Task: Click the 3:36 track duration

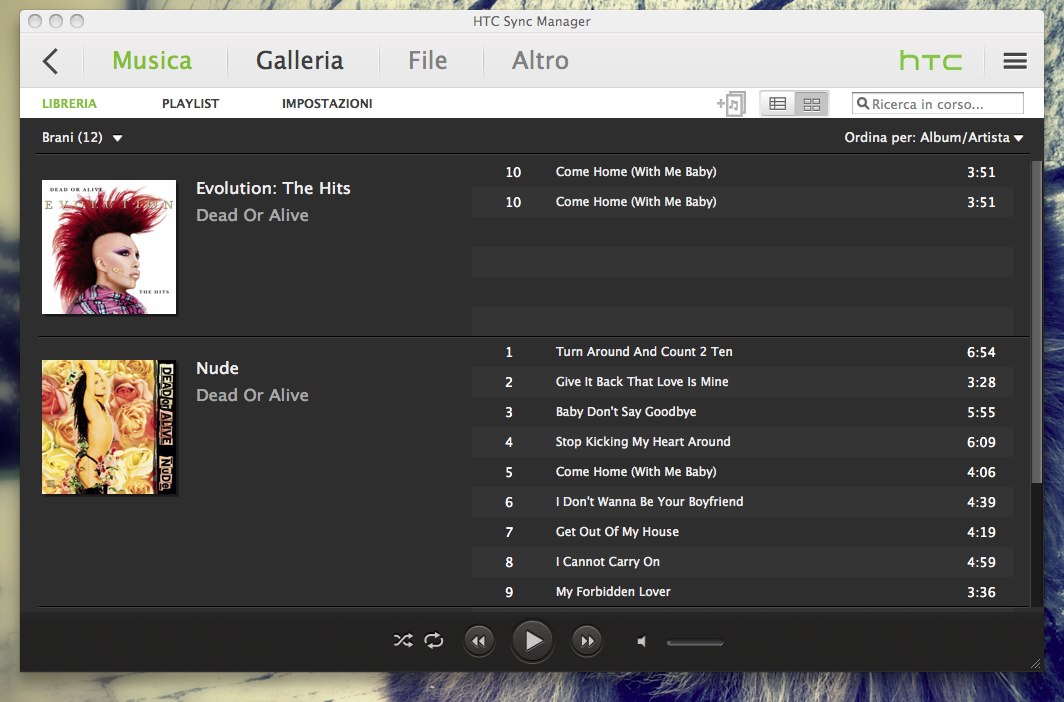Action: click(x=981, y=592)
